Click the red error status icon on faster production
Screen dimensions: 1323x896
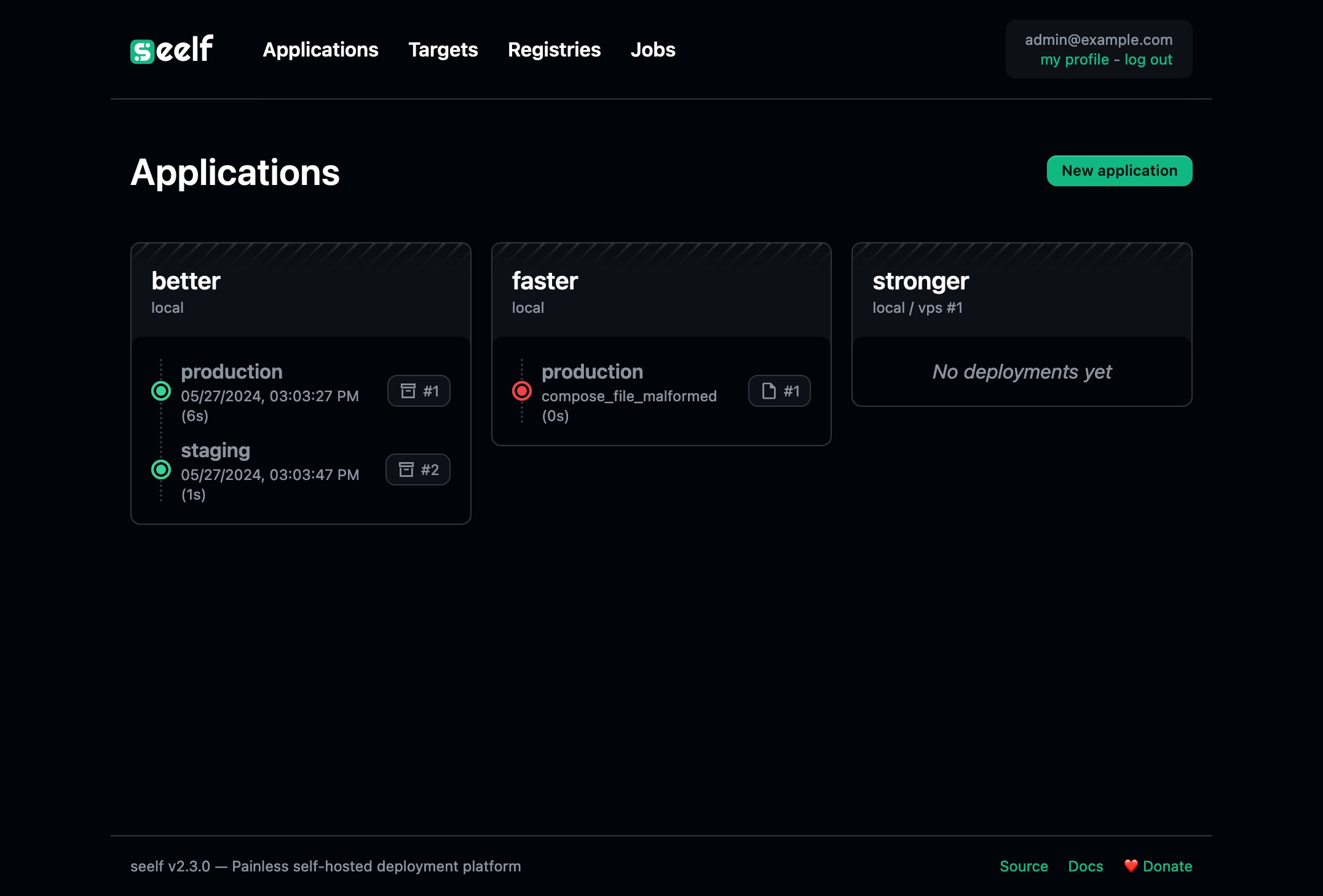coord(522,391)
